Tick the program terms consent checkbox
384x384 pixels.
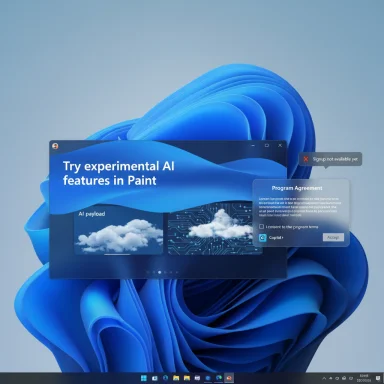point(261,227)
